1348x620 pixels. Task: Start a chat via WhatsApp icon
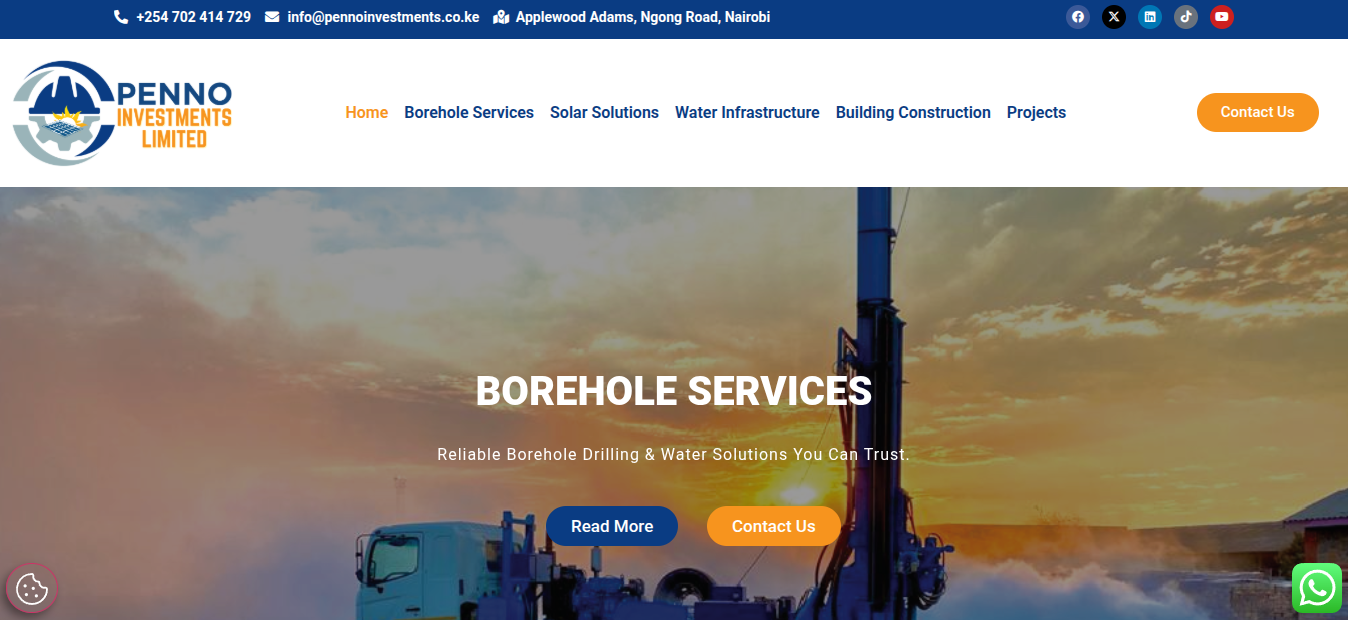pyautogui.click(x=1316, y=588)
